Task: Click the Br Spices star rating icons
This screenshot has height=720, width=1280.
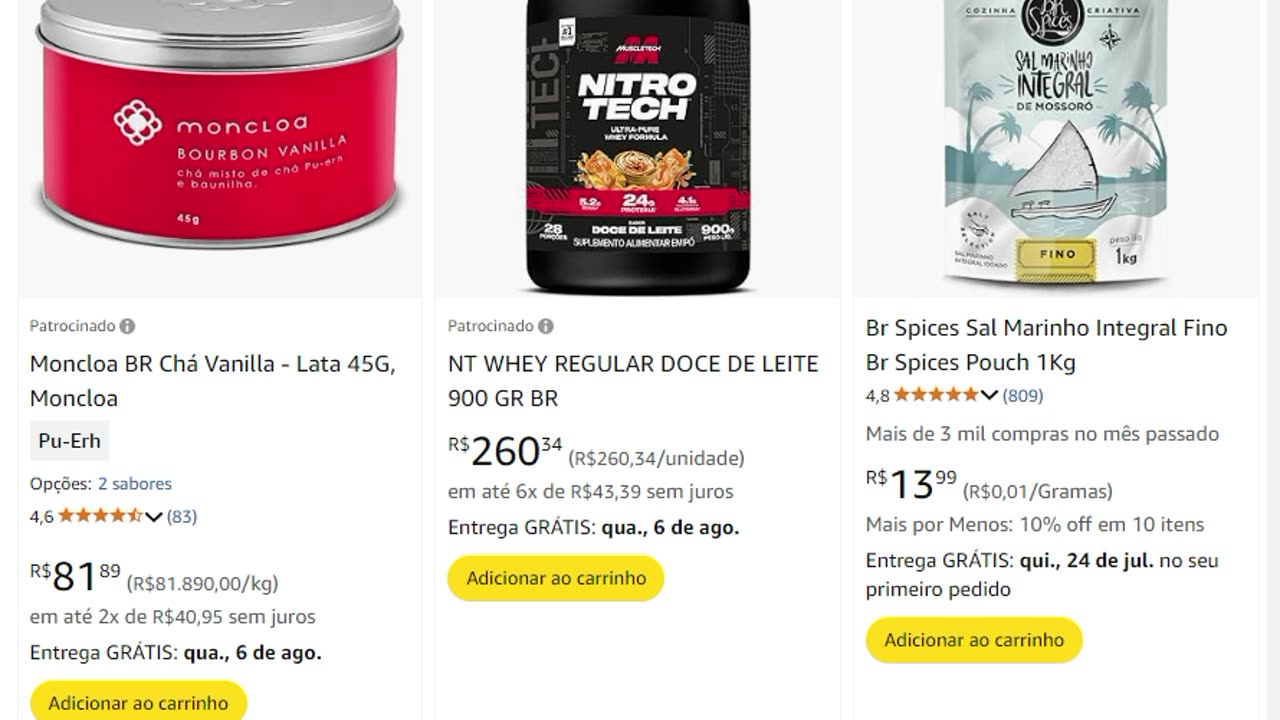Action: click(936, 395)
